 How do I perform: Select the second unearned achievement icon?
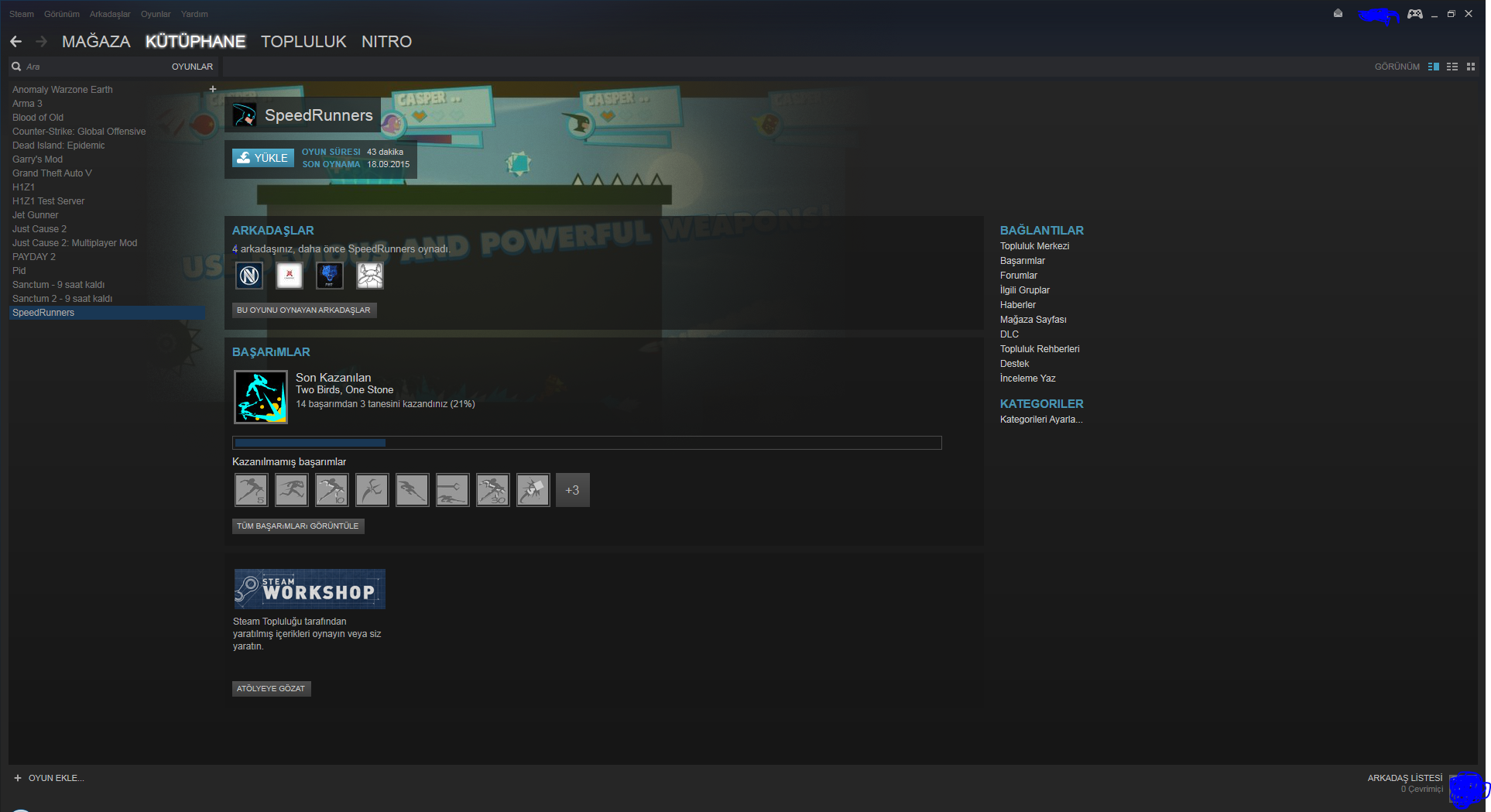292,490
